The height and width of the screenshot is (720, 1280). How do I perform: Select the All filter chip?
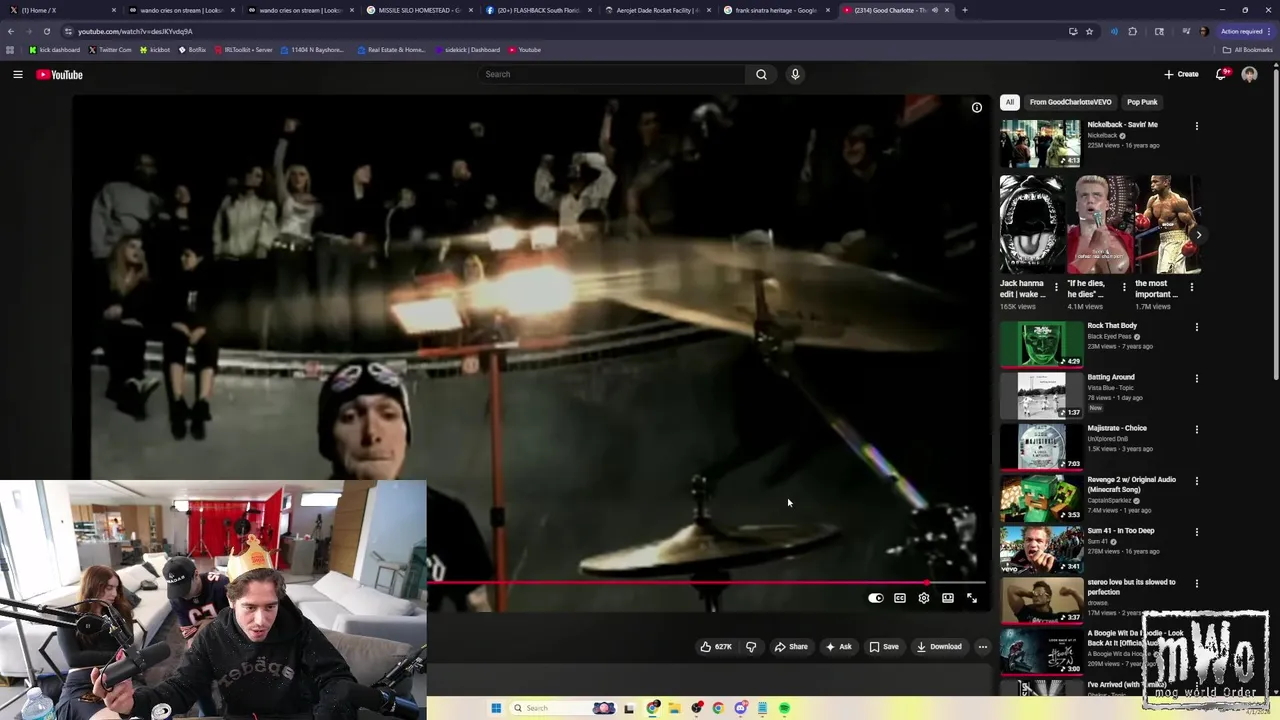(x=1010, y=102)
